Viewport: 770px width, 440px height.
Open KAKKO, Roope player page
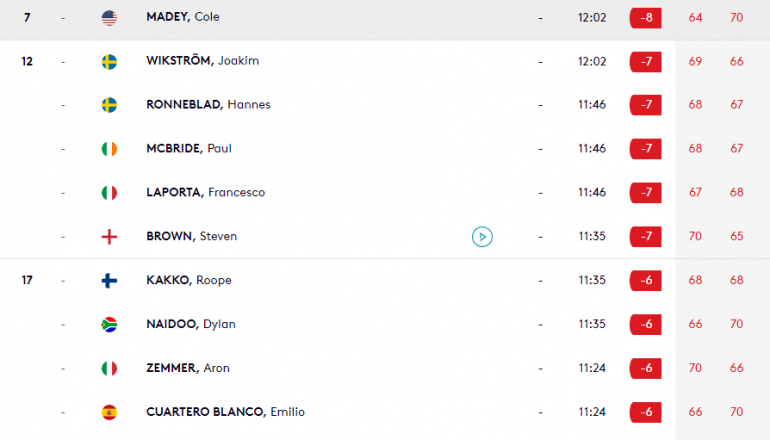coord(189,280)
